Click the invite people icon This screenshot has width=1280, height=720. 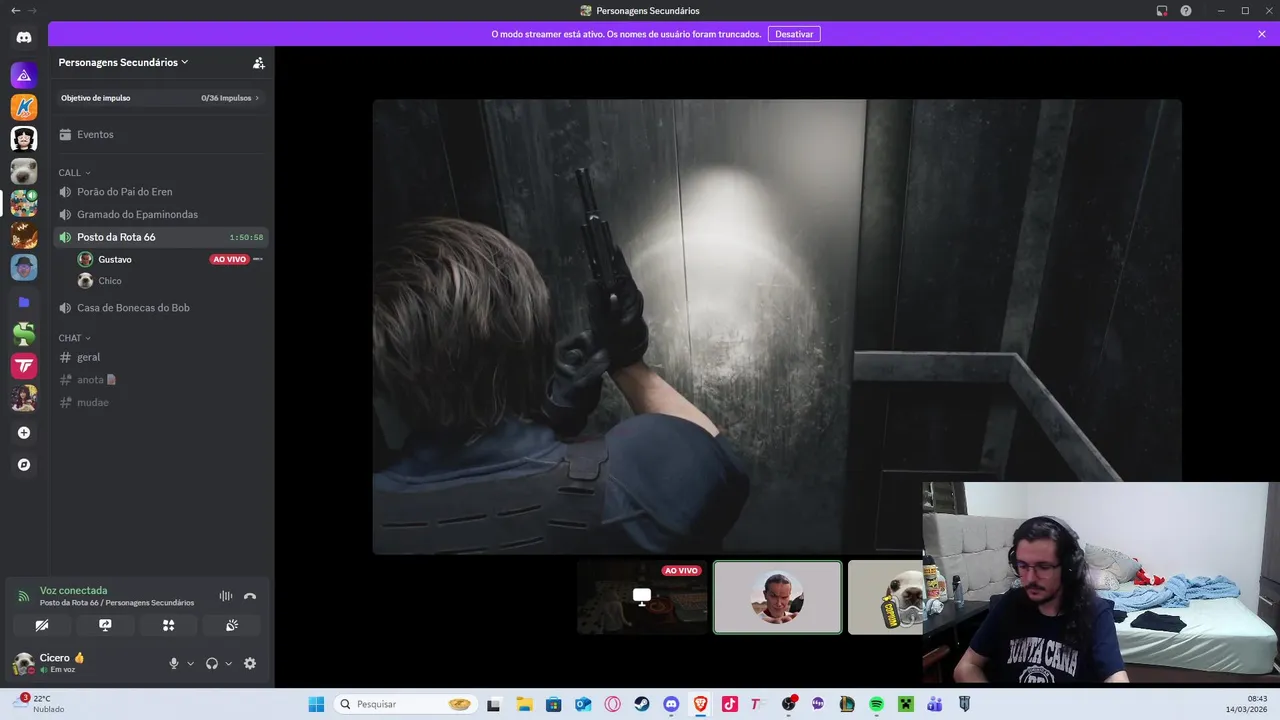coord(258,62)
